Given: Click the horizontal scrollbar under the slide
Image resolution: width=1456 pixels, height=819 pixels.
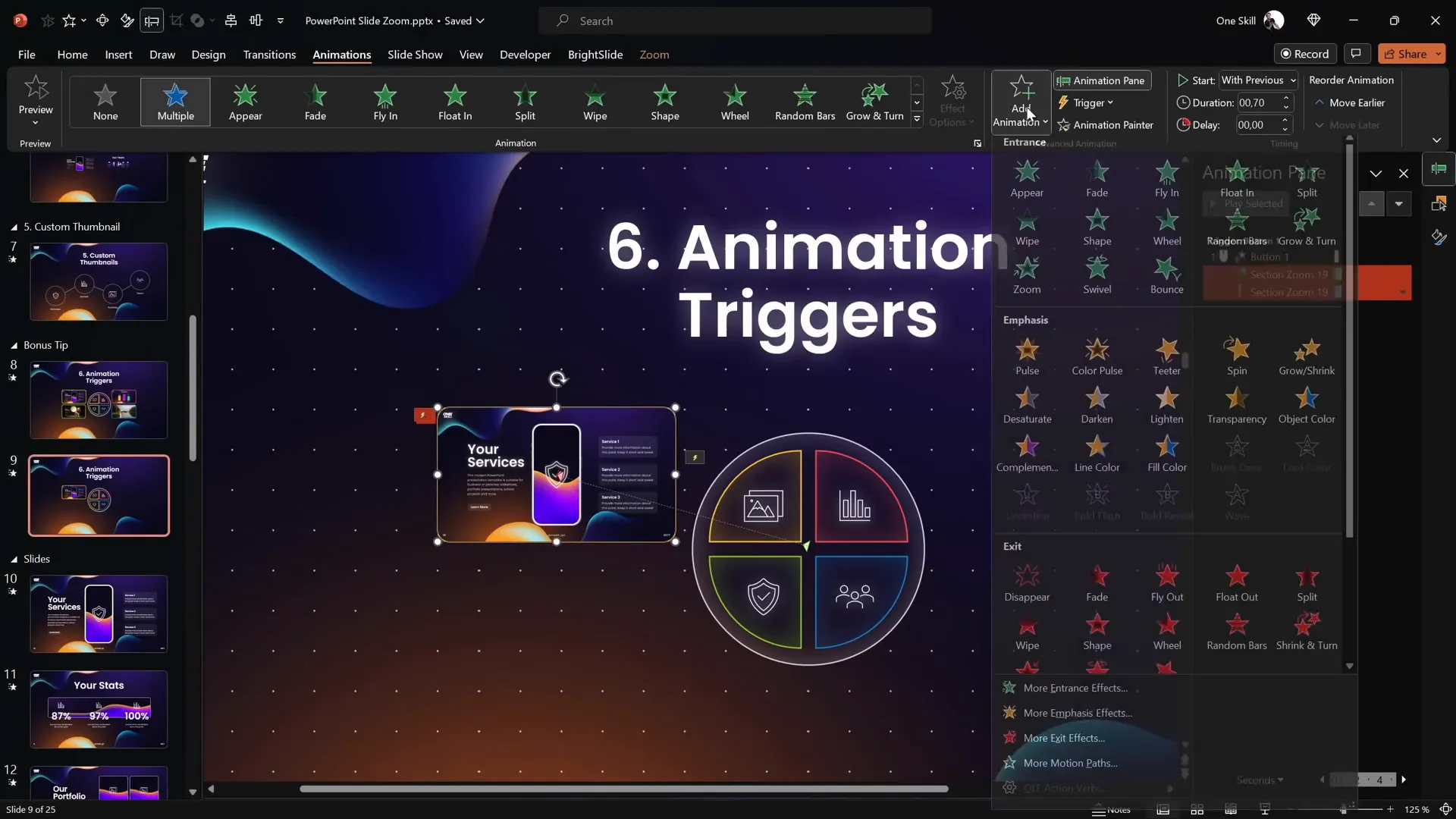Looking at the screenshot, I should click(x=623, y=789).
